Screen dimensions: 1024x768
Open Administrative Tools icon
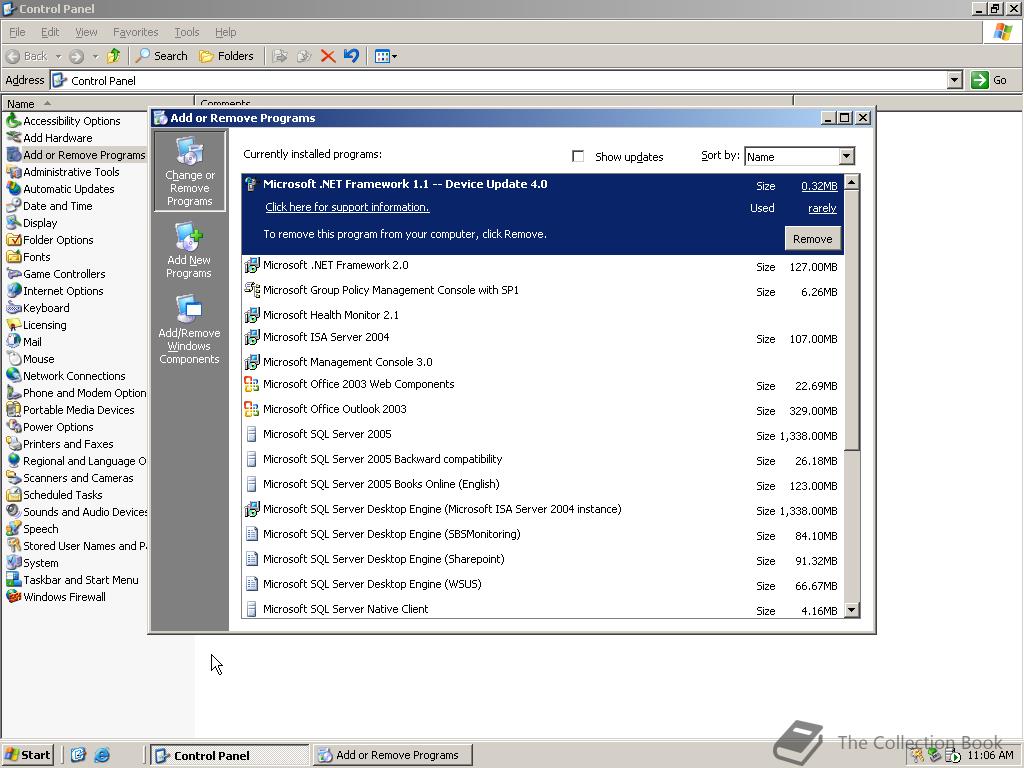pos(14,172)
